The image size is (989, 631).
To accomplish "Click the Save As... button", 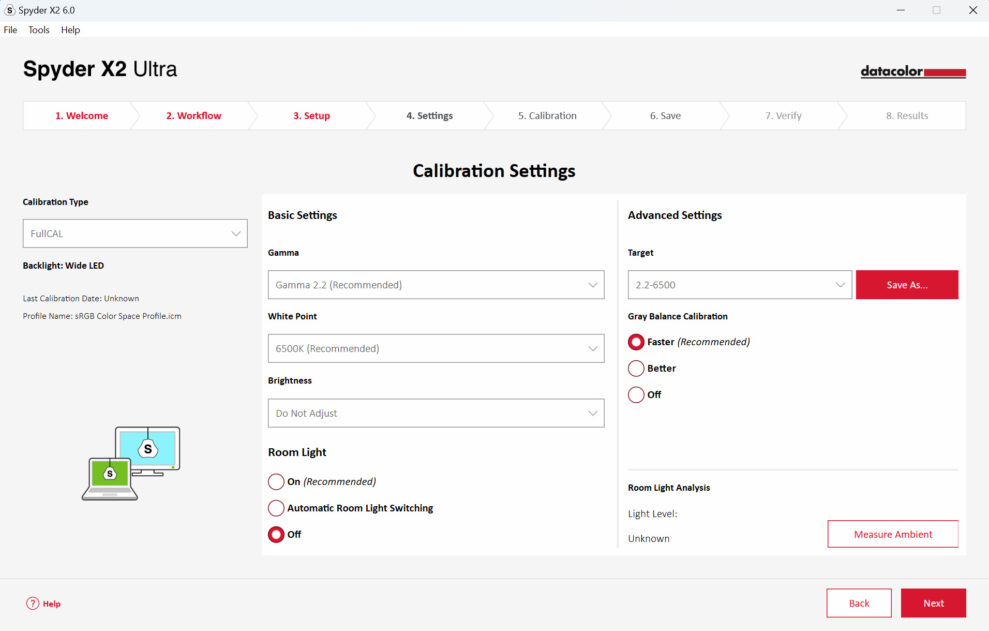I will pyautogui.click(x=906, y=285).
